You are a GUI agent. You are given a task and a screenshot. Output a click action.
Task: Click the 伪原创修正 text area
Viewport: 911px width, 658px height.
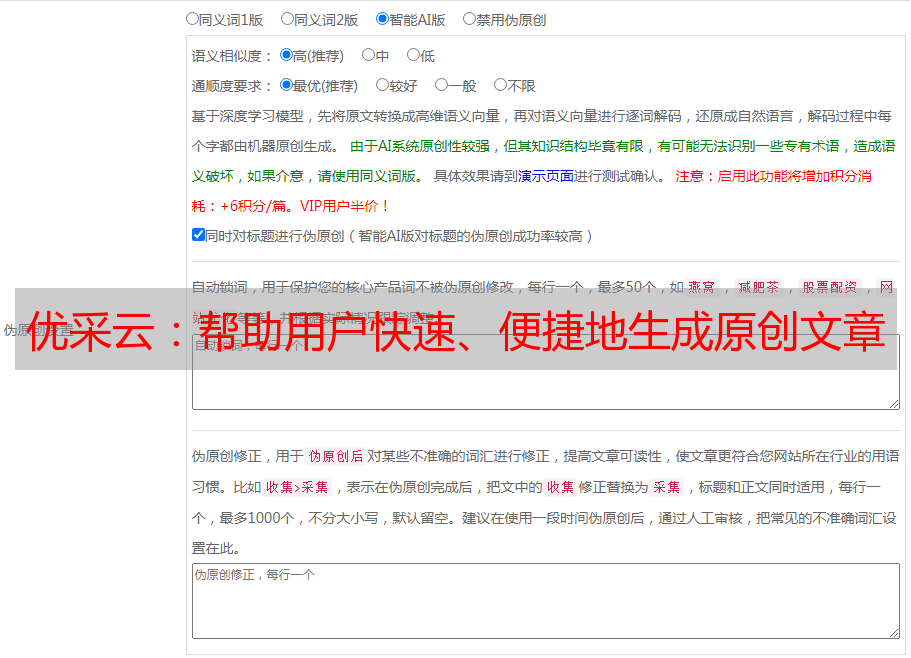[546, 601]
